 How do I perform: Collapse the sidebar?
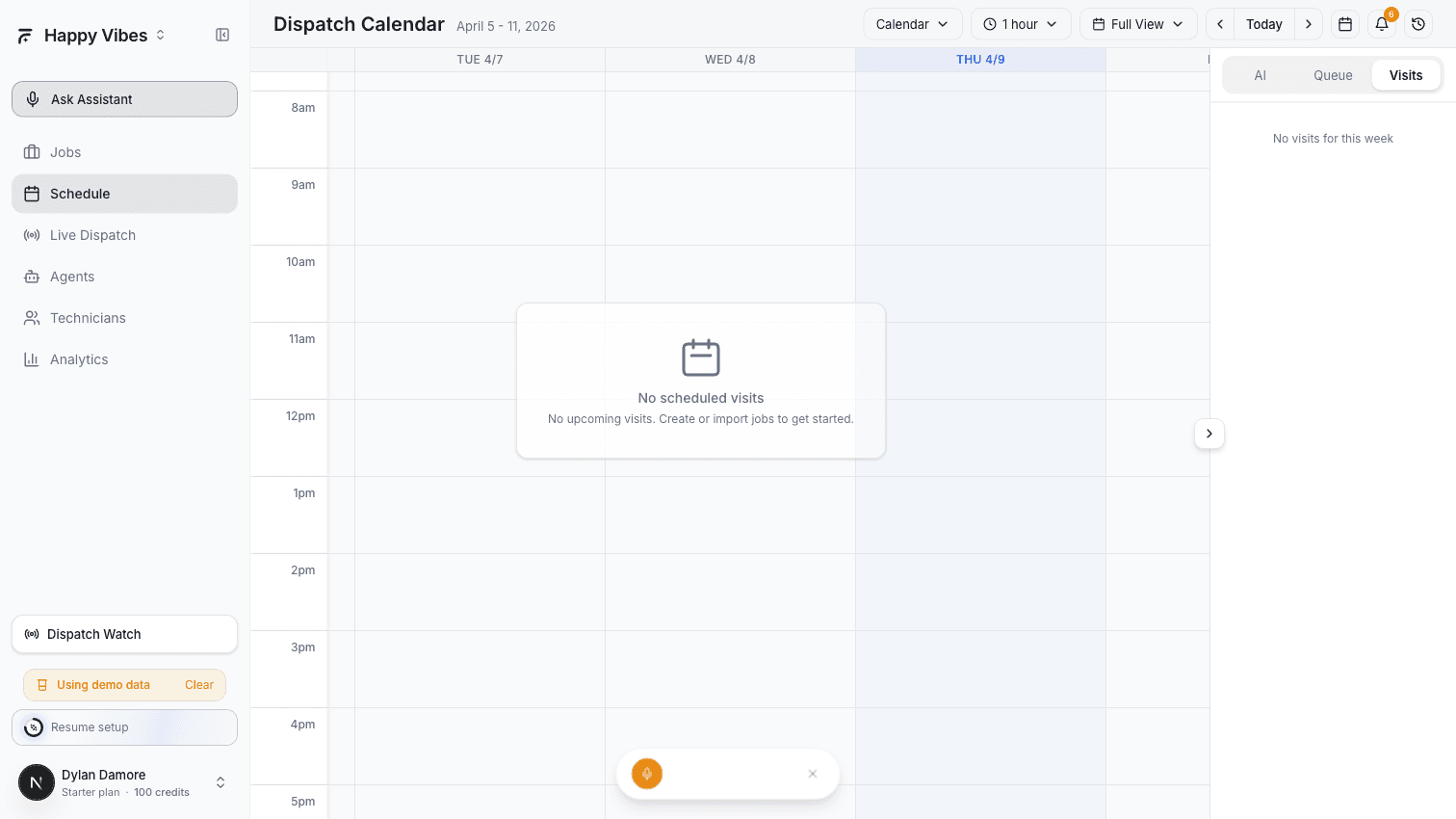[222, 35]
